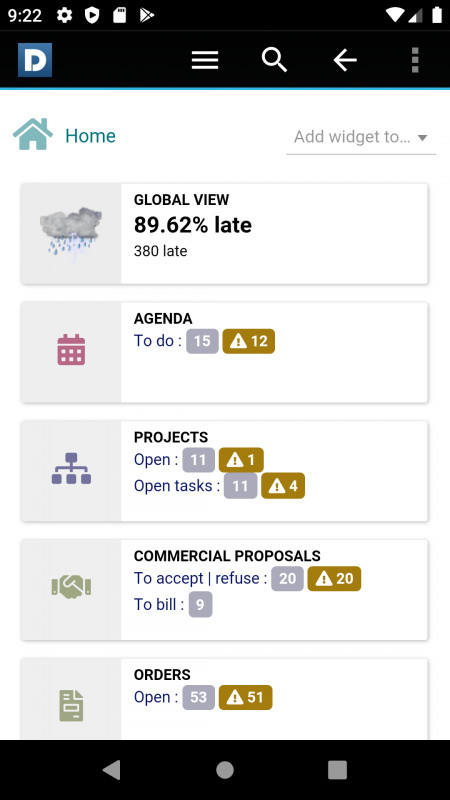Tap the Commercial Proposals handshake icon
The image size is (450, 800).
pos(71,587)
